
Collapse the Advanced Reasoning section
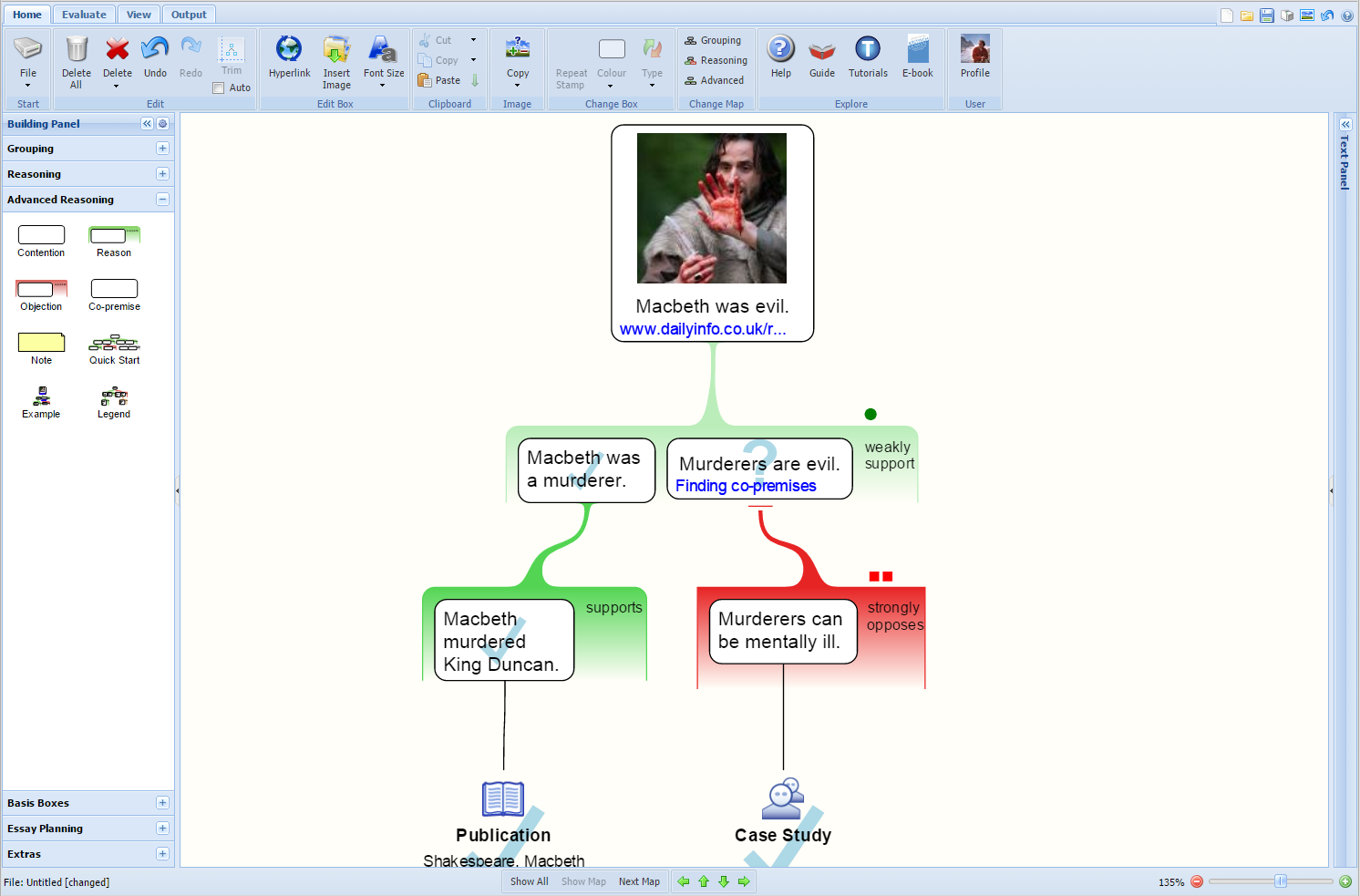point(162,200)
